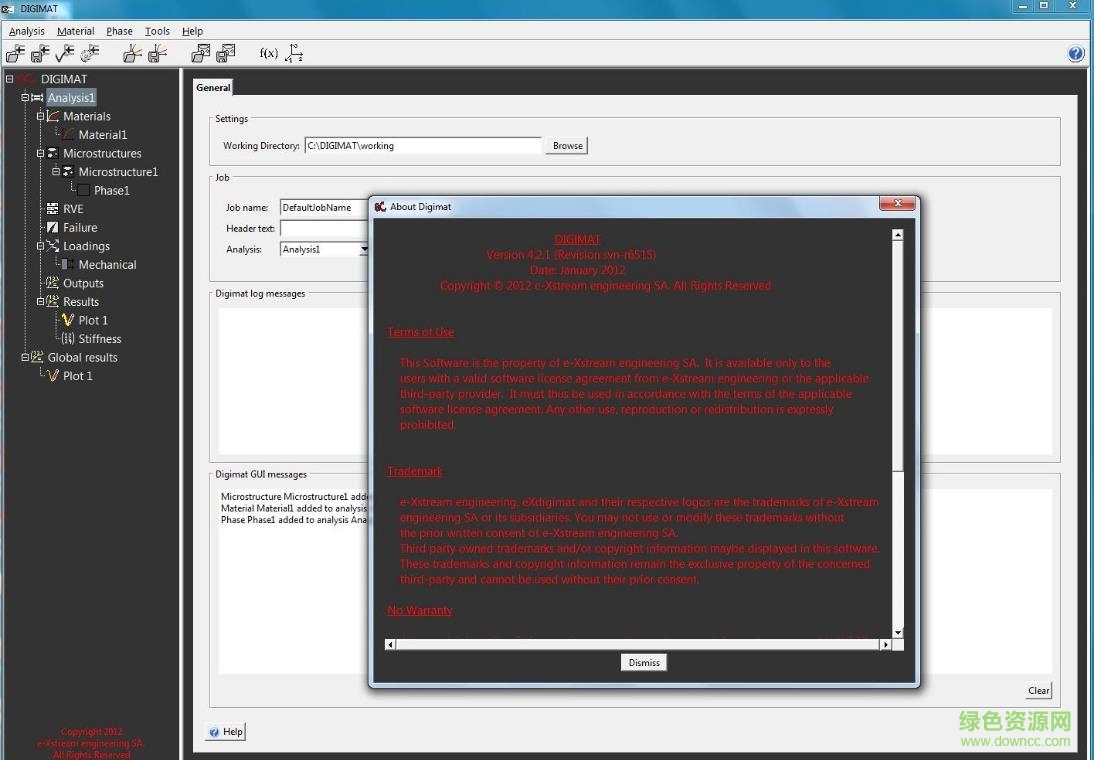
Task: Click the Material1 icon in tree
Action: 68,134
